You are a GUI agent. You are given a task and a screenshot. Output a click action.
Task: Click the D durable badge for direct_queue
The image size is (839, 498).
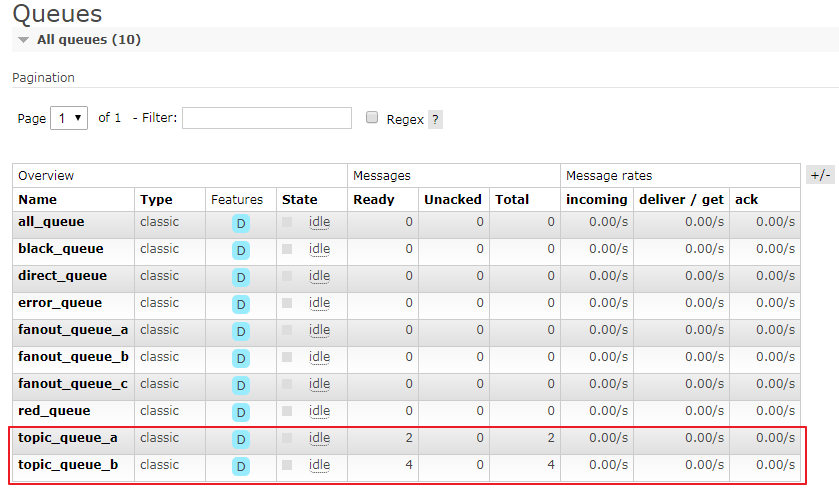tap(241, 278)
